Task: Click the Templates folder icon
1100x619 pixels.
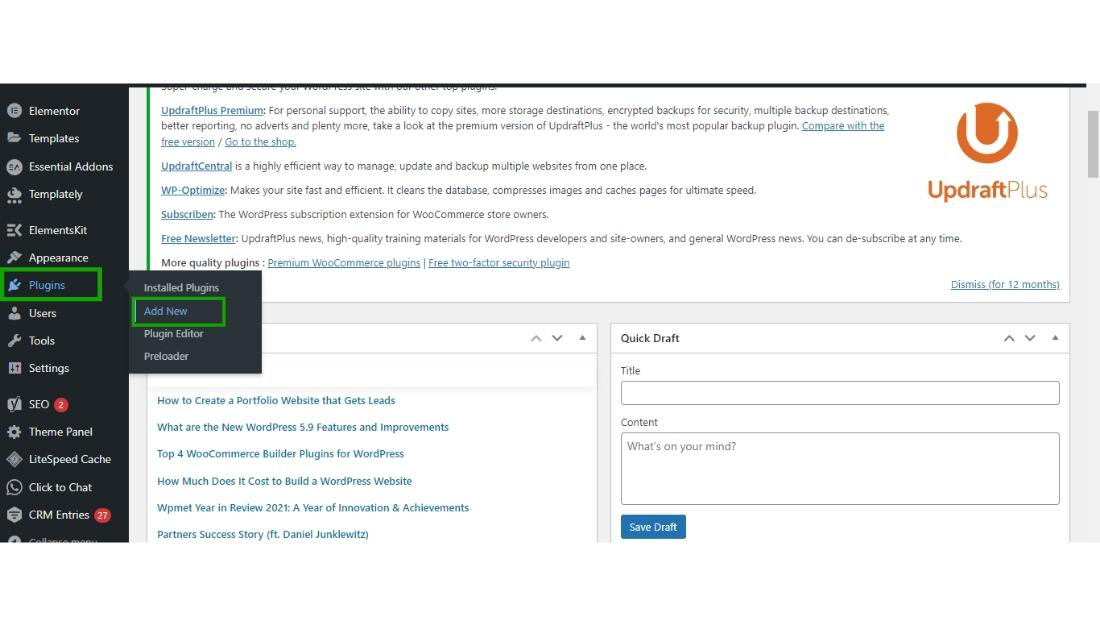Action: coord(14,138)
